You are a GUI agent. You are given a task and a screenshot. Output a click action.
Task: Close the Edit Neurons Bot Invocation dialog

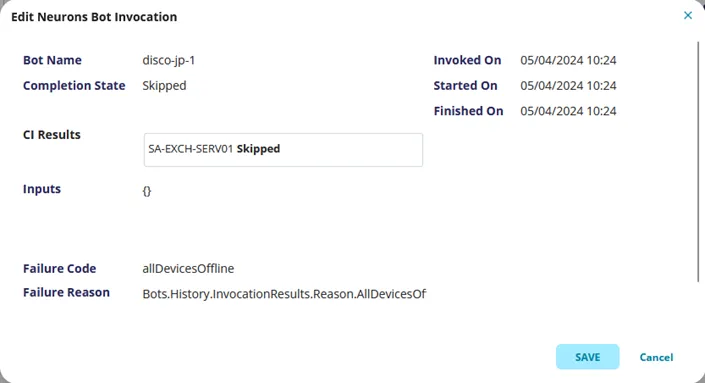coord(687,16)
